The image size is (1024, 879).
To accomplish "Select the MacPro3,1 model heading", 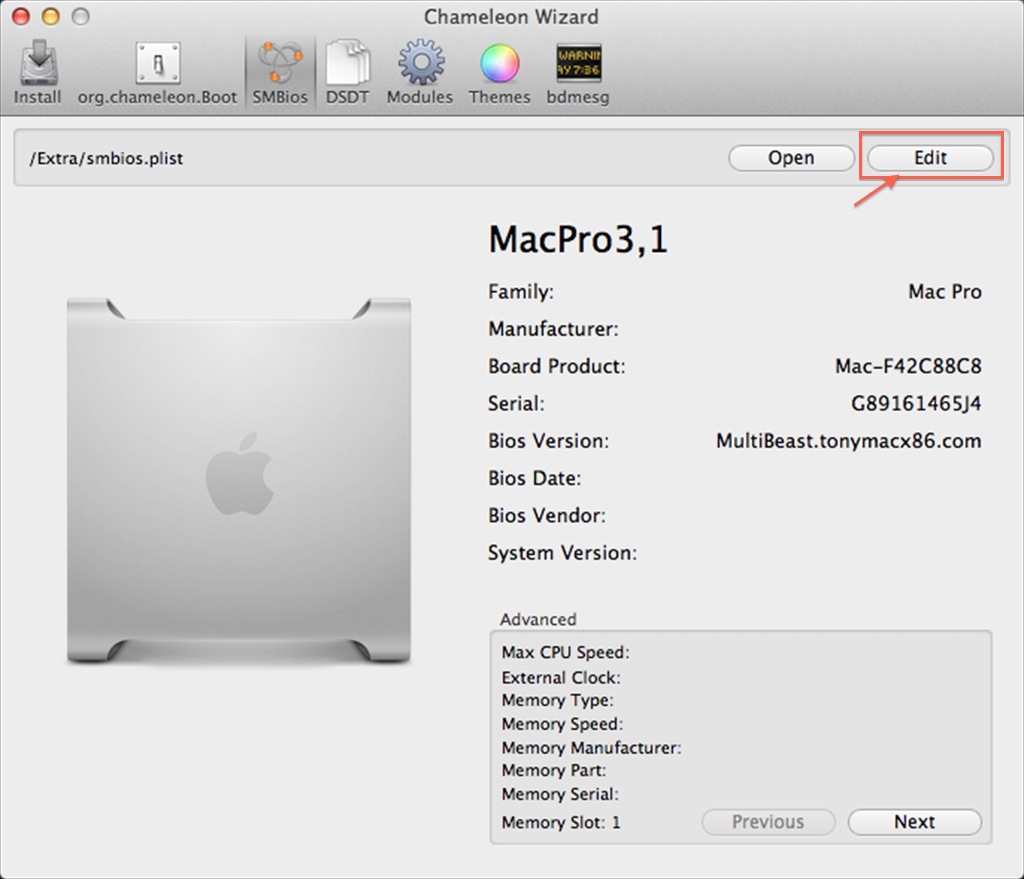I will tap(578, 239).
